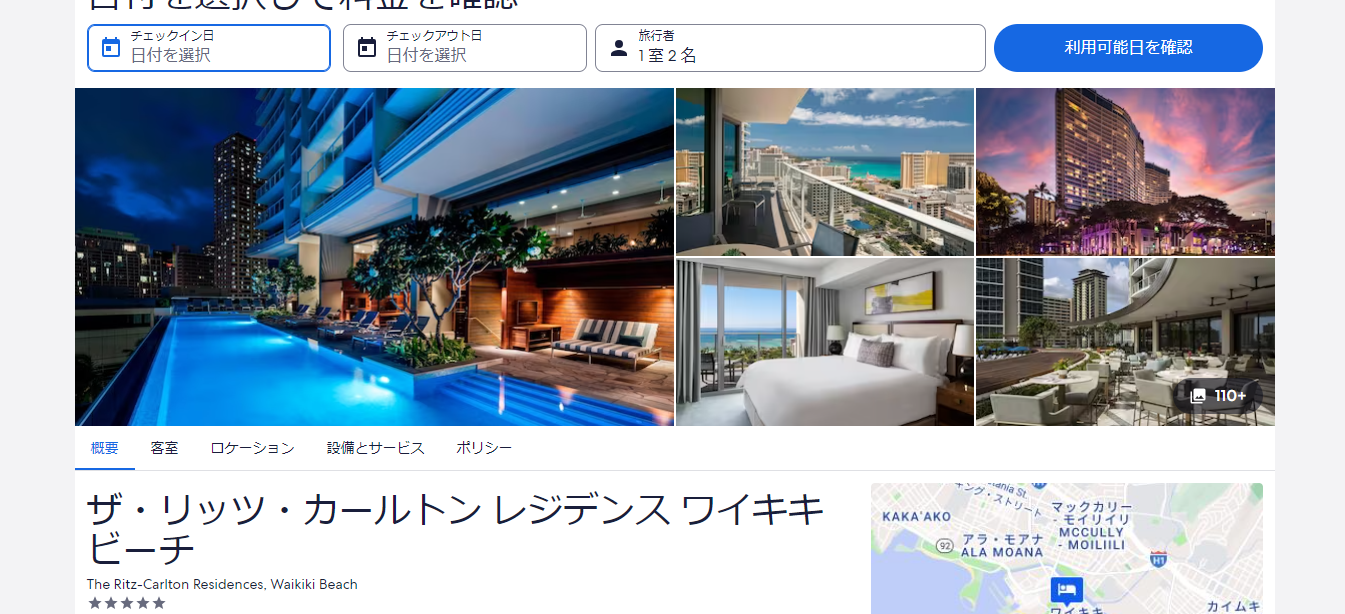Image resolution: width=1345 pixels, height=614 pixels.
Task: Click the check-in calendar icon
Action: 111,47
